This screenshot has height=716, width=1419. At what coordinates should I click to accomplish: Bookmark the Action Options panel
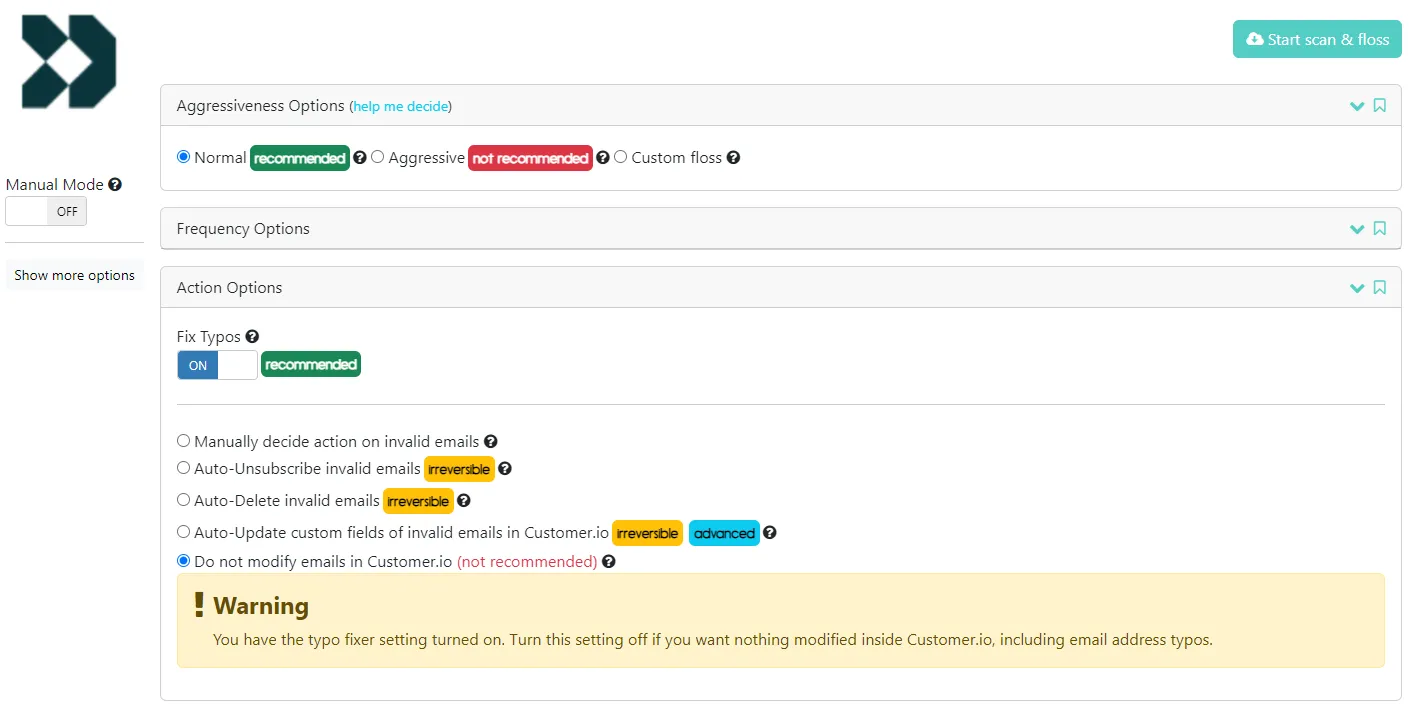1380,288
